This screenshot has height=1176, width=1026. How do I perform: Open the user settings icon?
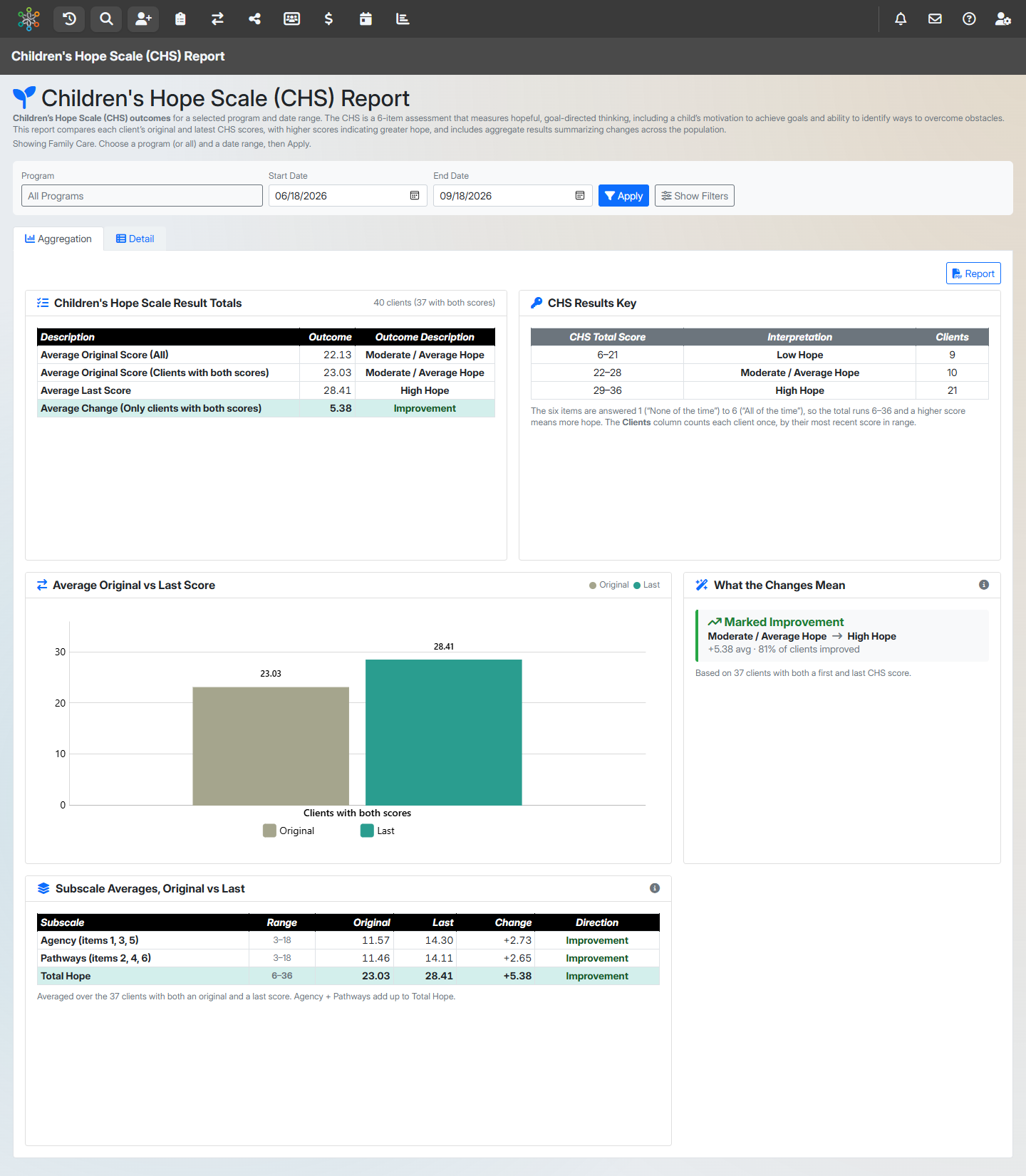(1003, 19)
